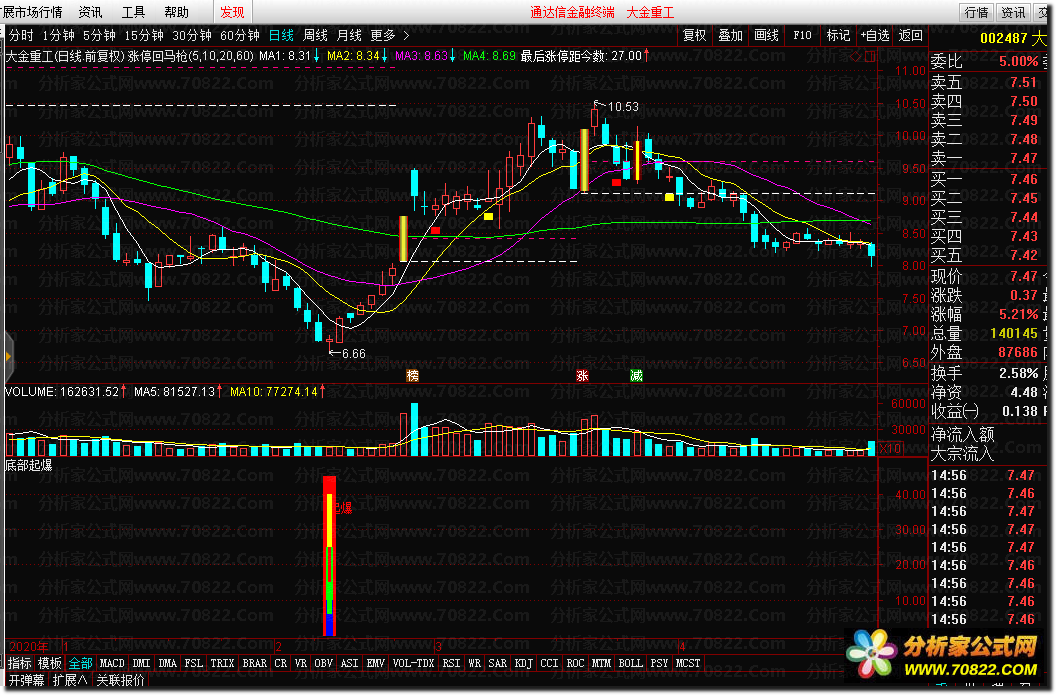Click the X10 scale label in volume panel
Viewport: 1057px width, 695px height.
point(890,448)
